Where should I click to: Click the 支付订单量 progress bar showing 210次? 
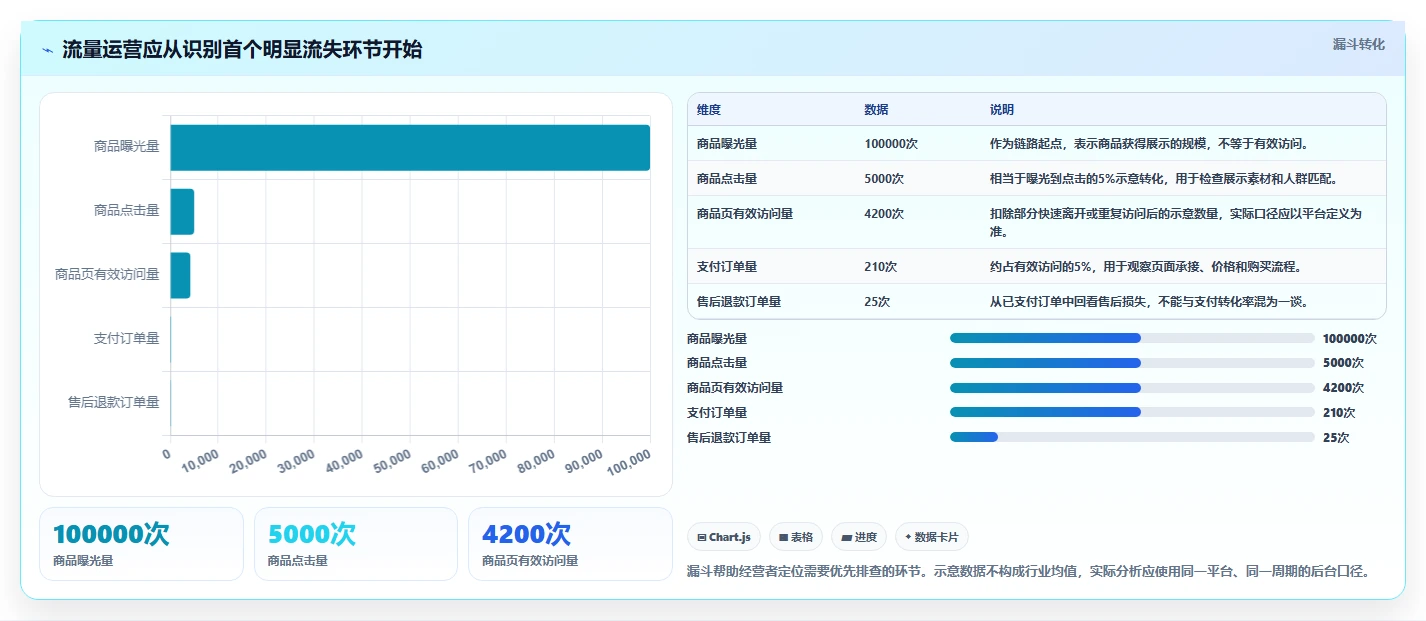click(1132, 412)
